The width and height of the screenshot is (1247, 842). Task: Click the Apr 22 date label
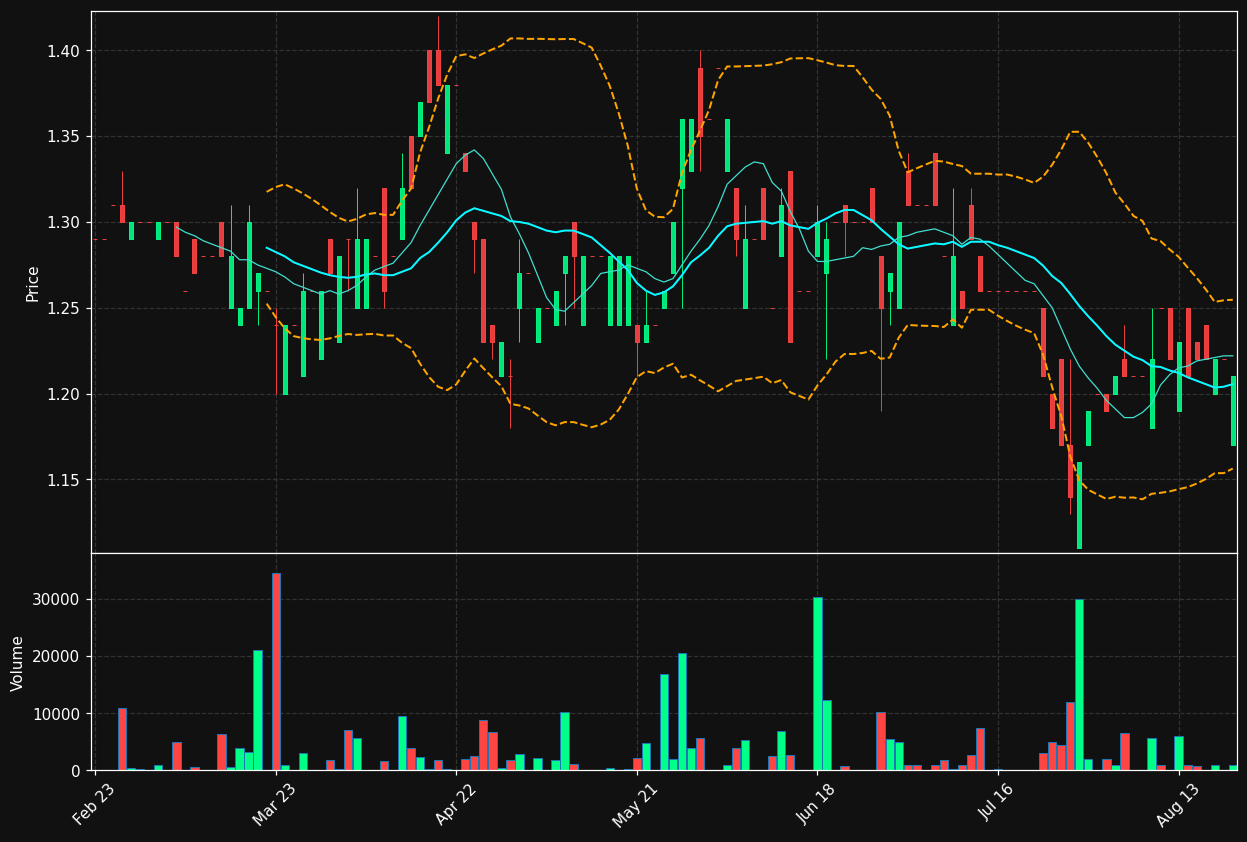(x=455, y=804)
